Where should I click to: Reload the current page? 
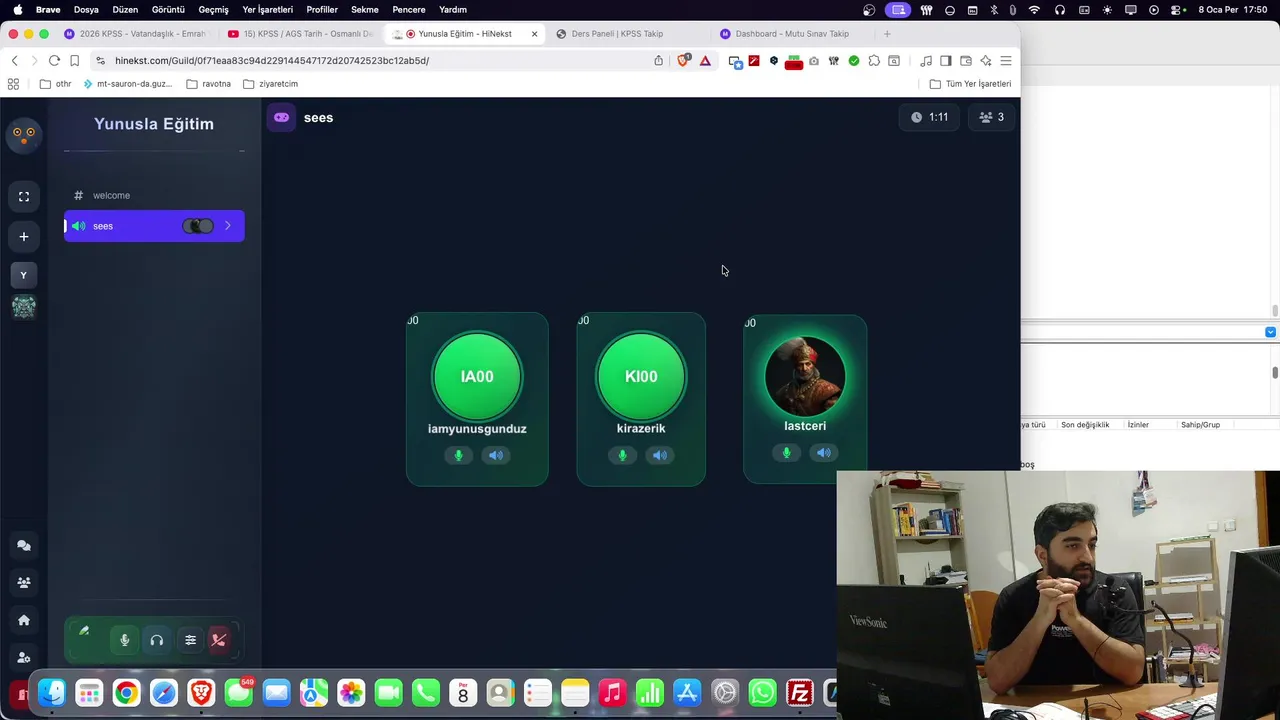pos(54,61)
